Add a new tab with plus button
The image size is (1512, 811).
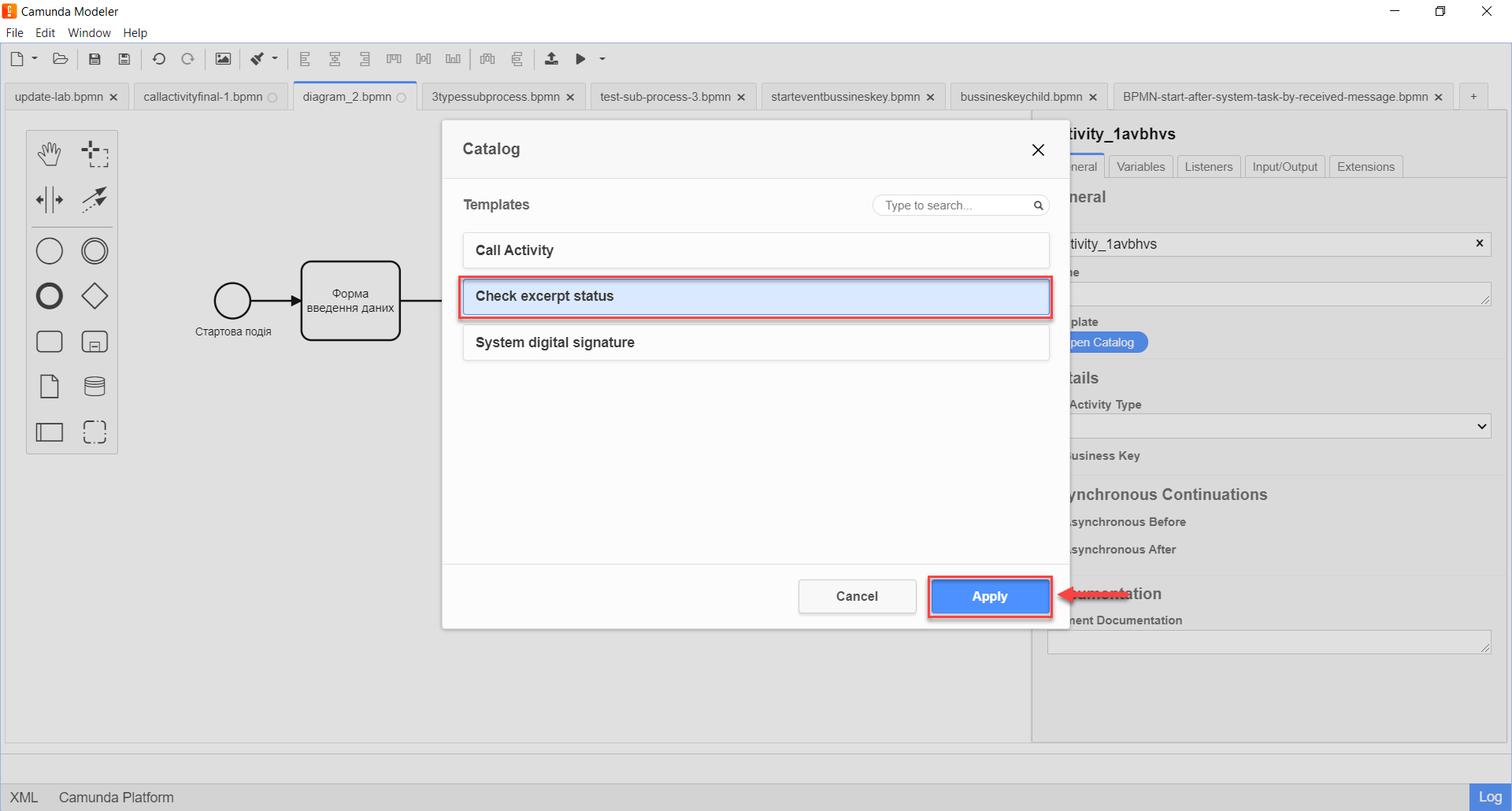1473,97
